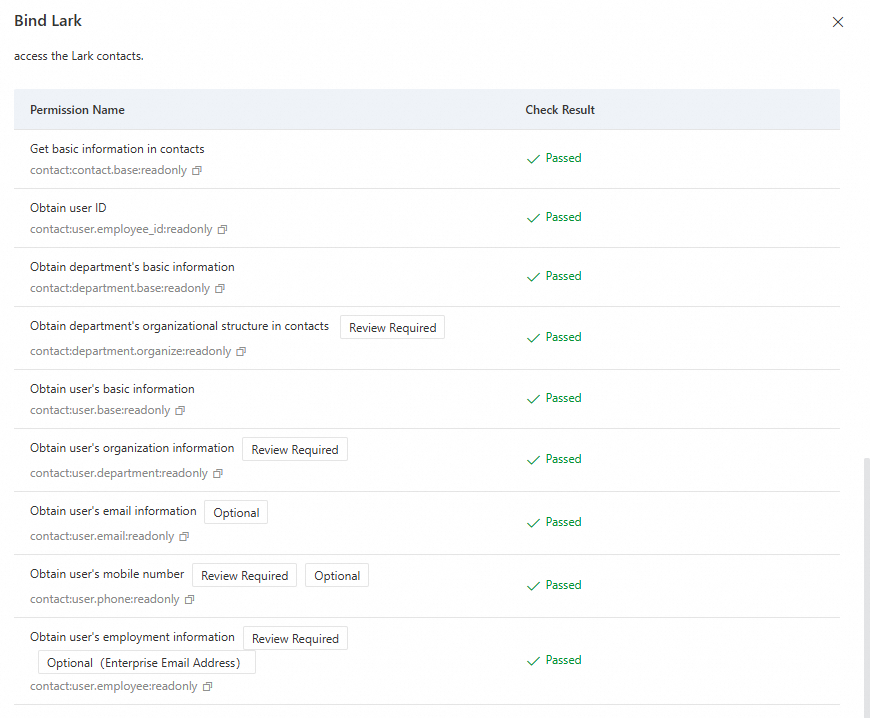Image resolution: width=870 pixels, height=718 pixels.
Task: Copy contact:department.base:readonly permission code
Action: coord(220,289)
